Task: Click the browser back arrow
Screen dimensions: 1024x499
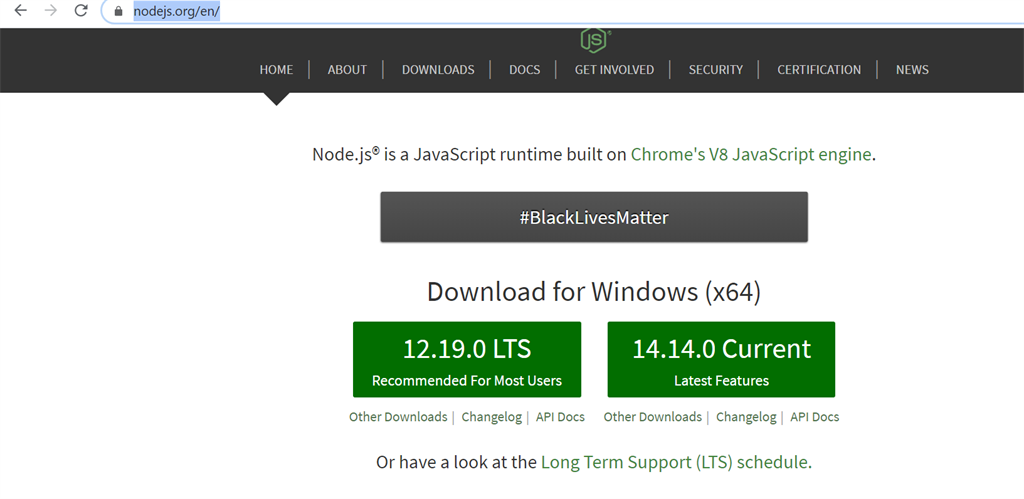Action: coord(21,10)
